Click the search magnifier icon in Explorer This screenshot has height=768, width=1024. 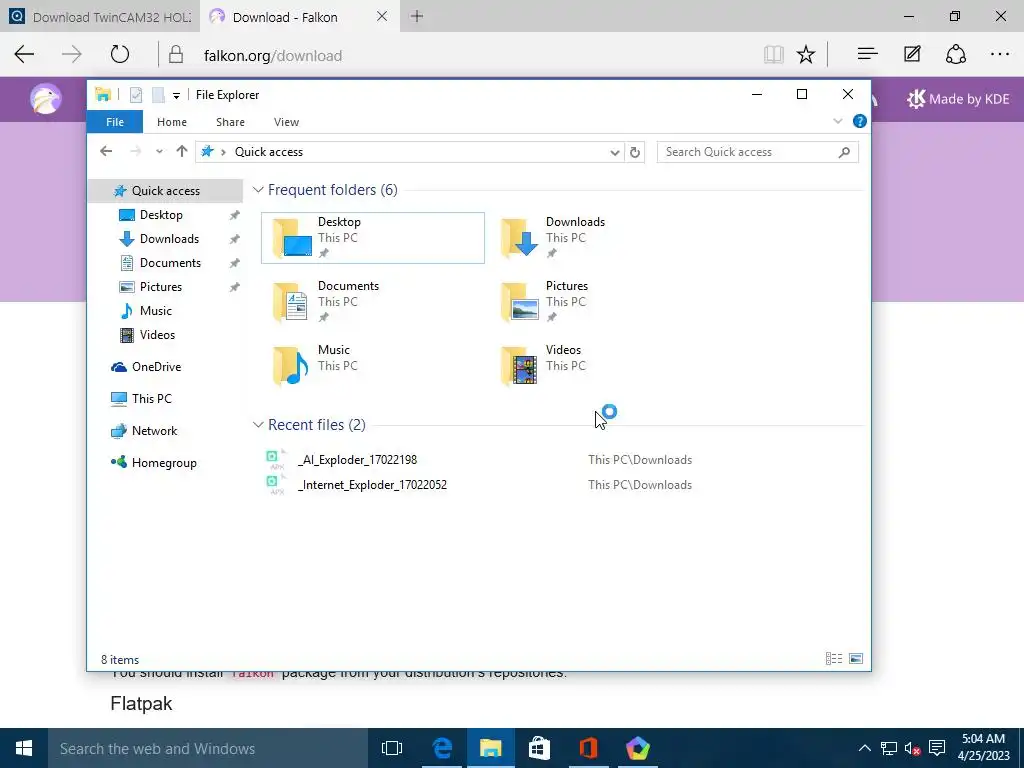(844, 152)
